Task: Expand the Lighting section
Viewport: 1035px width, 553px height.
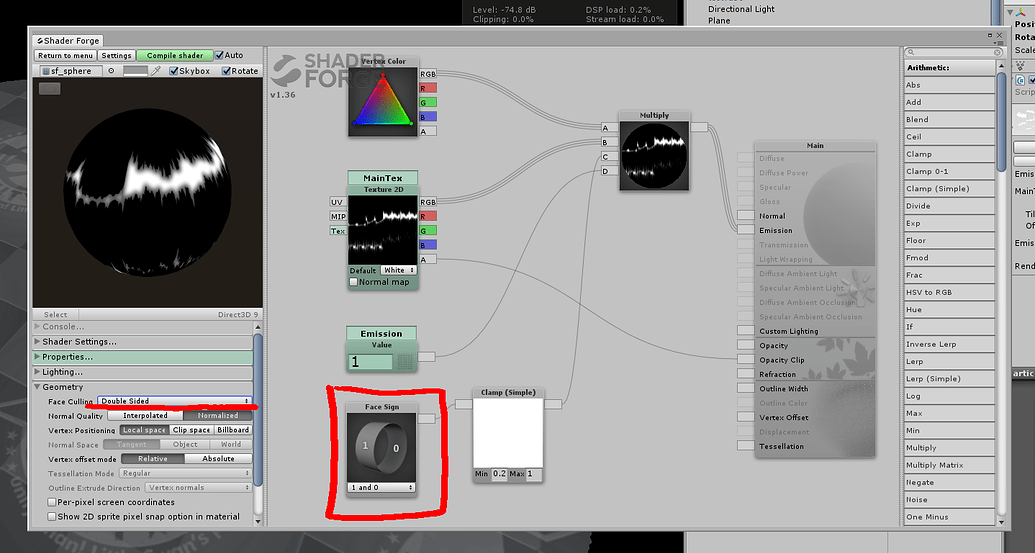Action: tap(62, 372)
